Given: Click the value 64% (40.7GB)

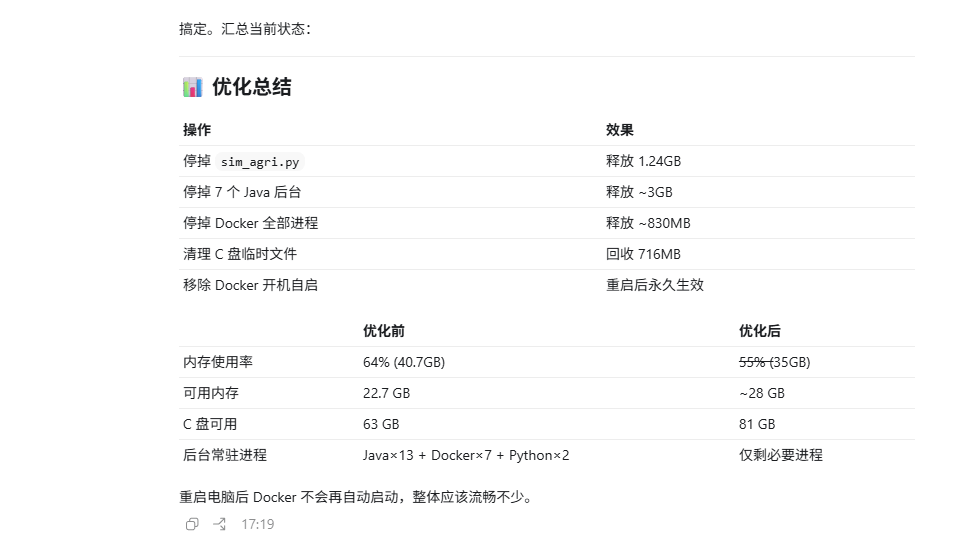Looking at the screenshot, I should pyautogui.click(x=404, y=362).
